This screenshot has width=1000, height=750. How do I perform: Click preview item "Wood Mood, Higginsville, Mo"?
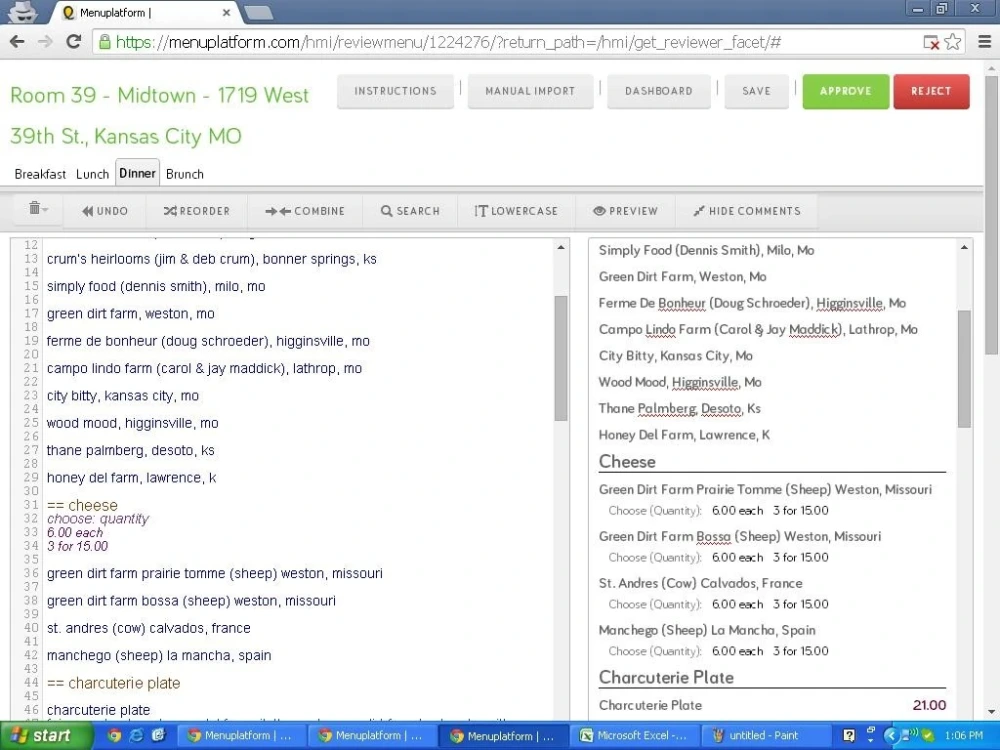coord(680,382)
